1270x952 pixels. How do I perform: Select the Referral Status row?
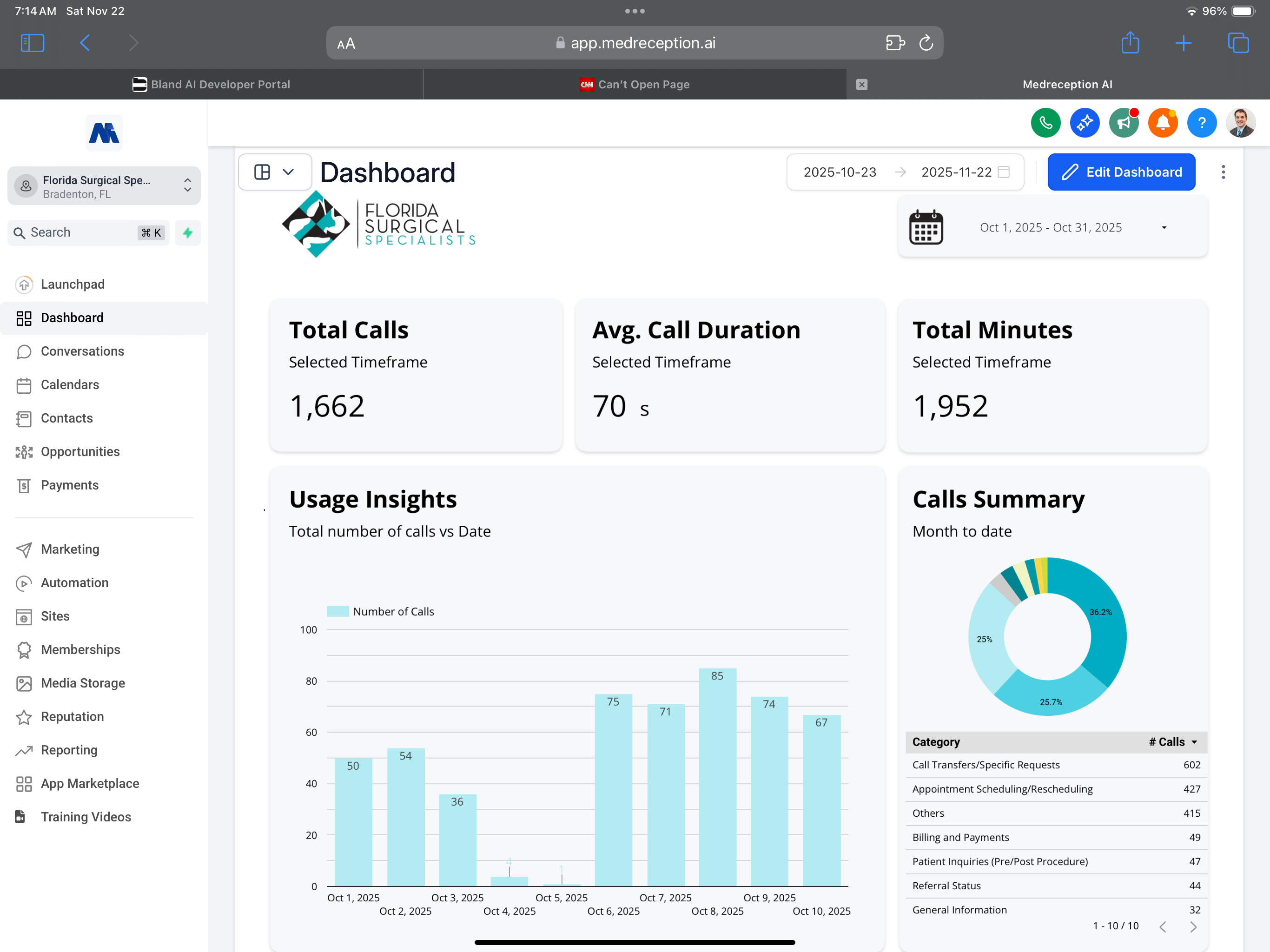click(x=1056, y=886)
